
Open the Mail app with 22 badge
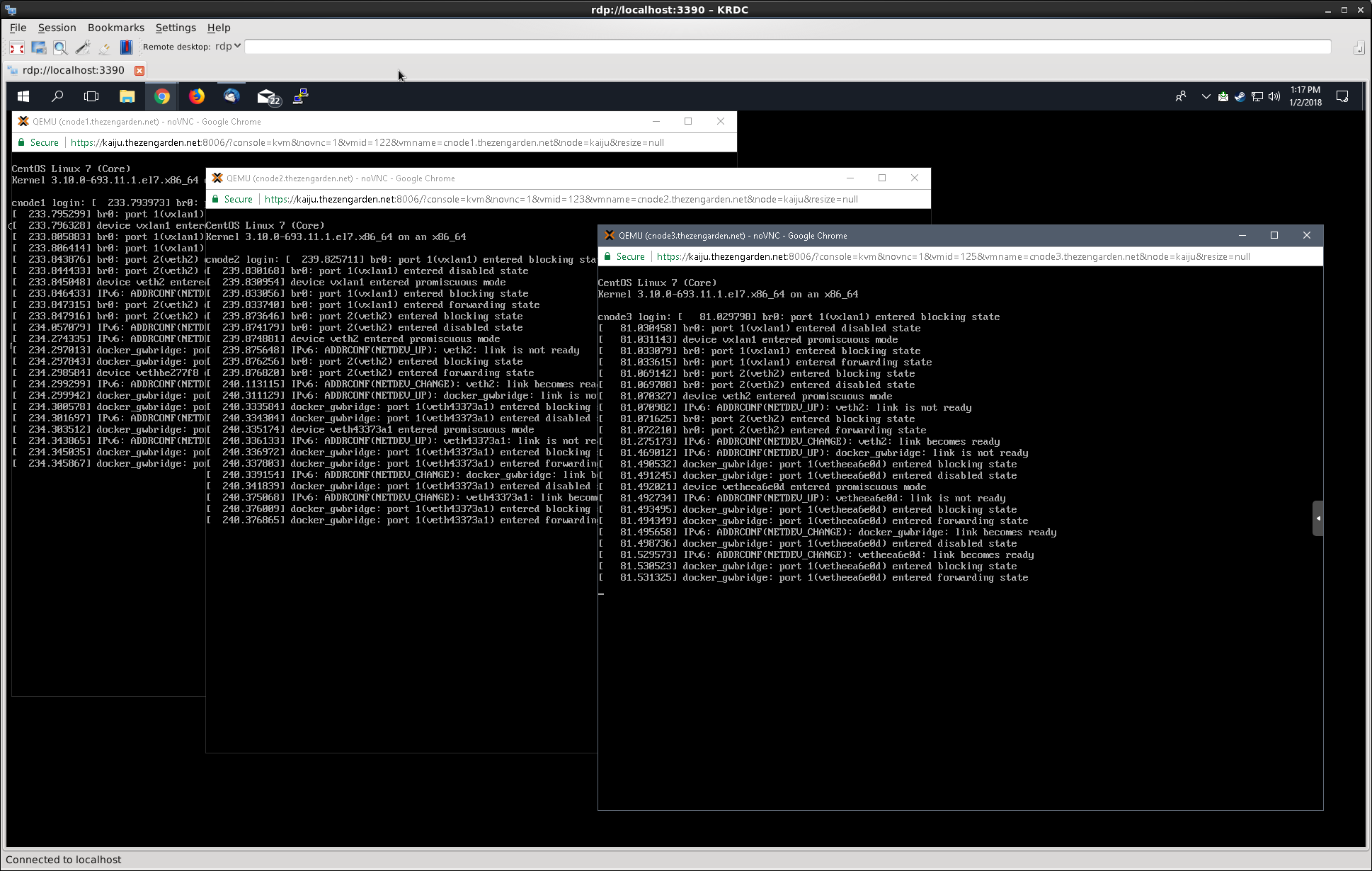(x=268, y=97)
